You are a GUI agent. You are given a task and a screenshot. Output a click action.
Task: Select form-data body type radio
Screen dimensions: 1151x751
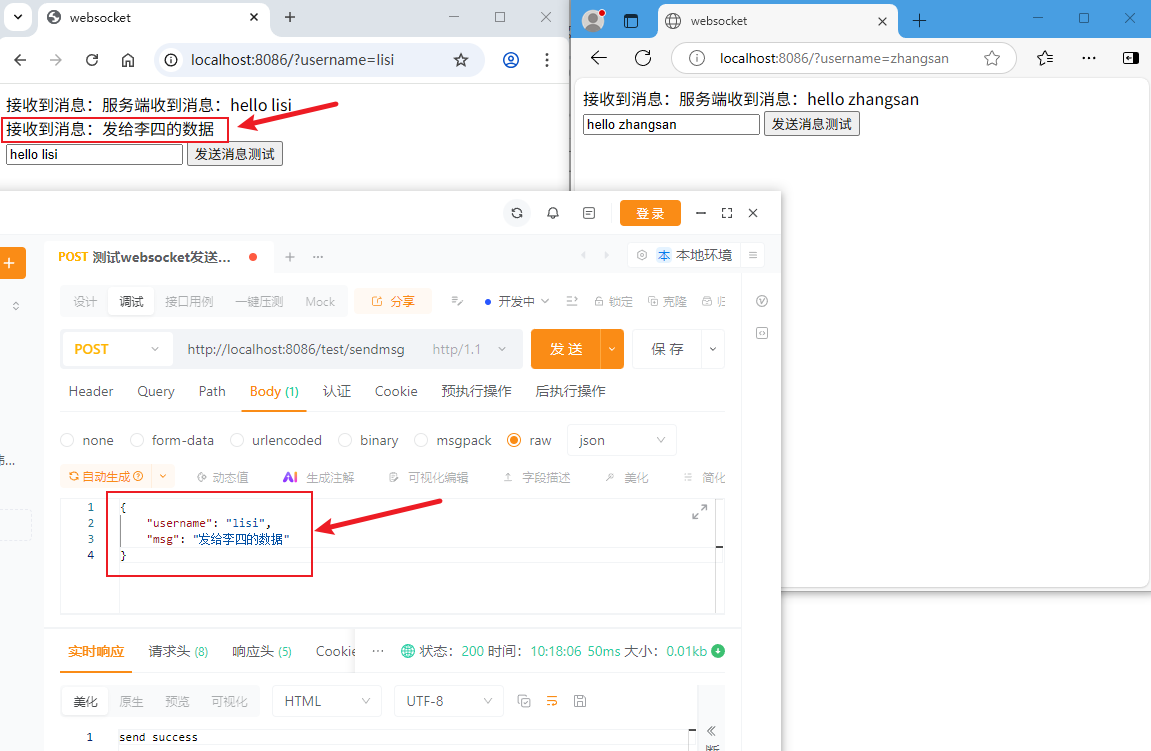137,440
